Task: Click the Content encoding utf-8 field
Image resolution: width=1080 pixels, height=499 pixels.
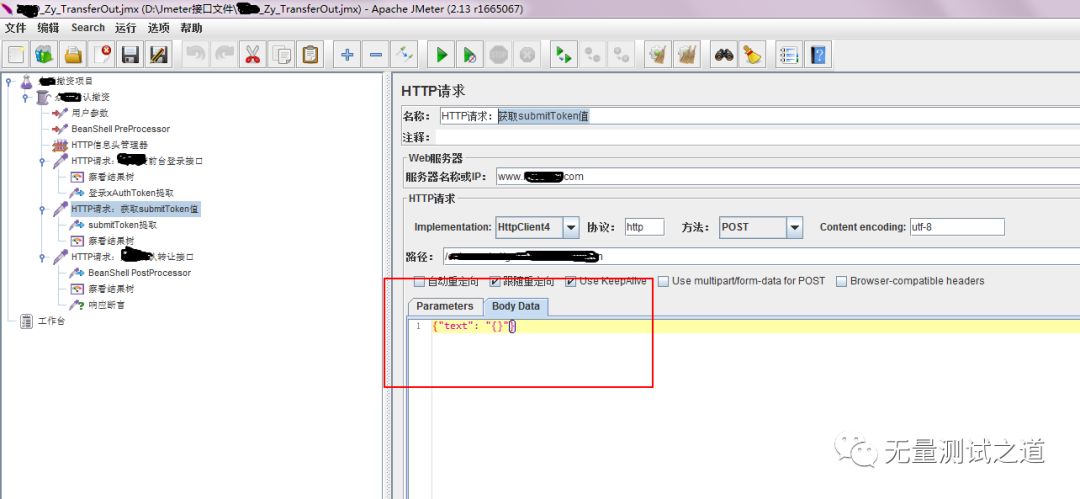Action: [x=956, y=227]
